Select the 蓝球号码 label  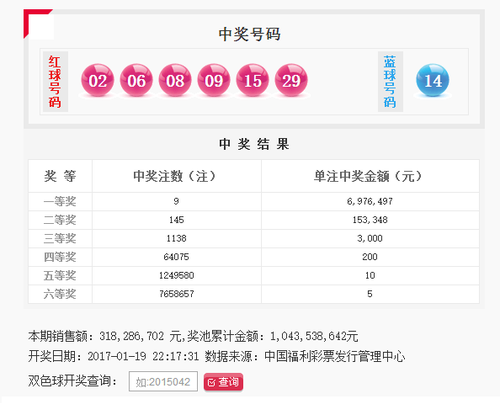[x=390, y=82]
